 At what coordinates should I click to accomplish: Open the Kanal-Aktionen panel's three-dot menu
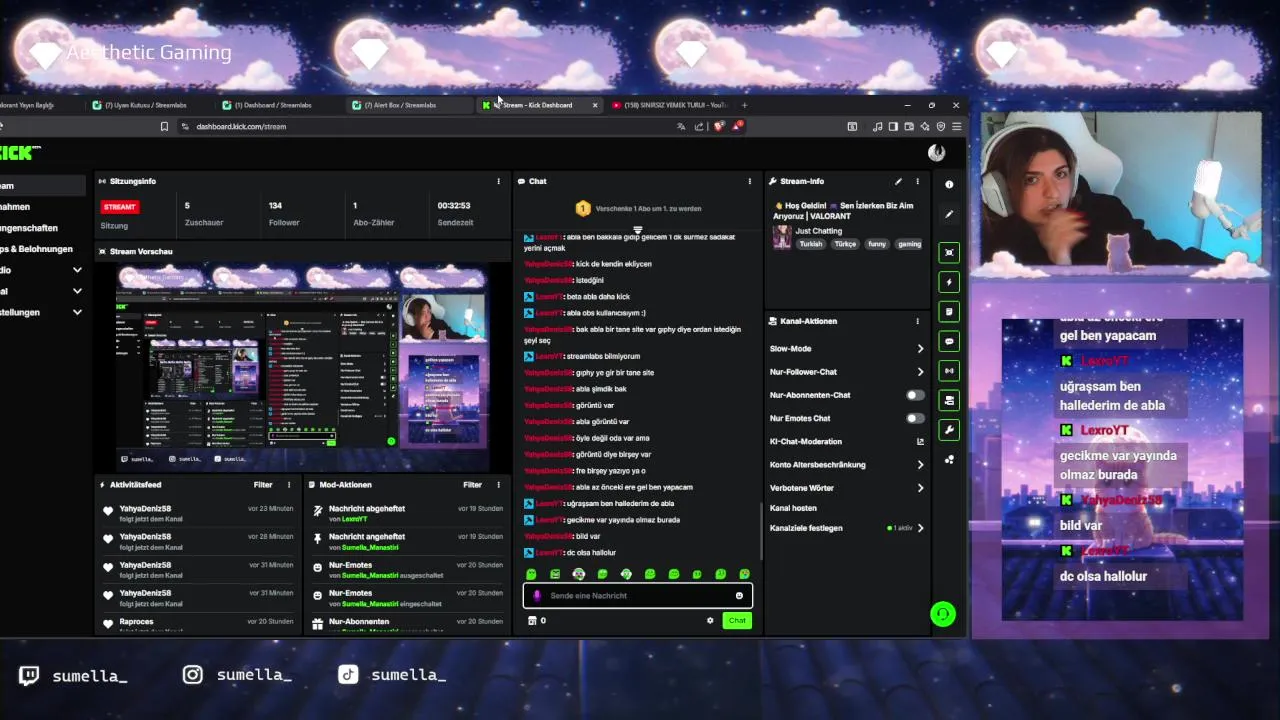pyautogui.click(x=917, y=321)
